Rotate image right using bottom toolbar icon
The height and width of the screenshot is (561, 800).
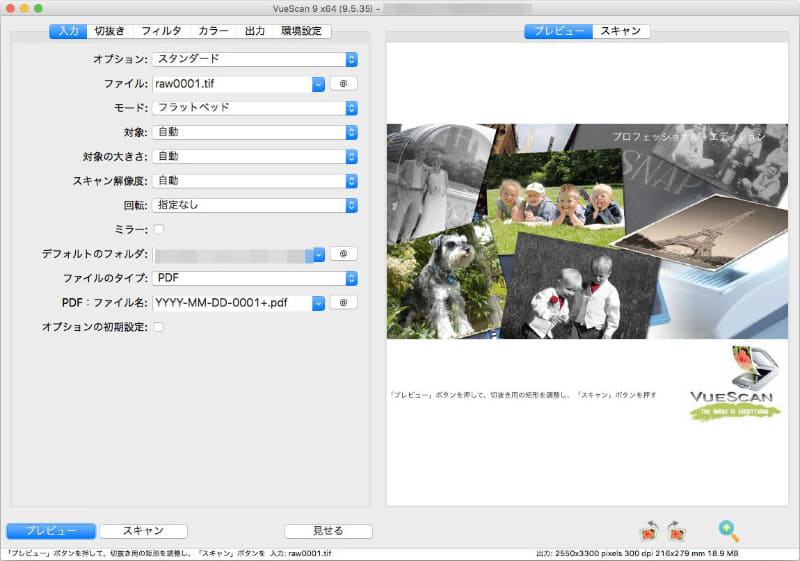[677, 531]
